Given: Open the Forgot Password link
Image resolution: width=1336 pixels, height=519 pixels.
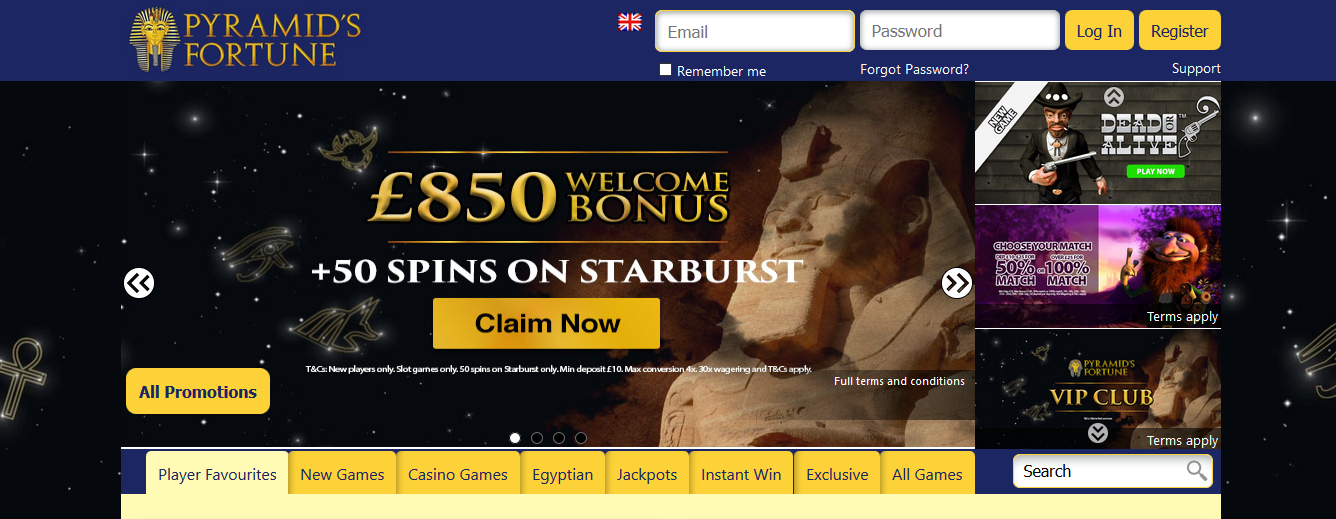Looking at the screenshot, I should pos(914,69).
